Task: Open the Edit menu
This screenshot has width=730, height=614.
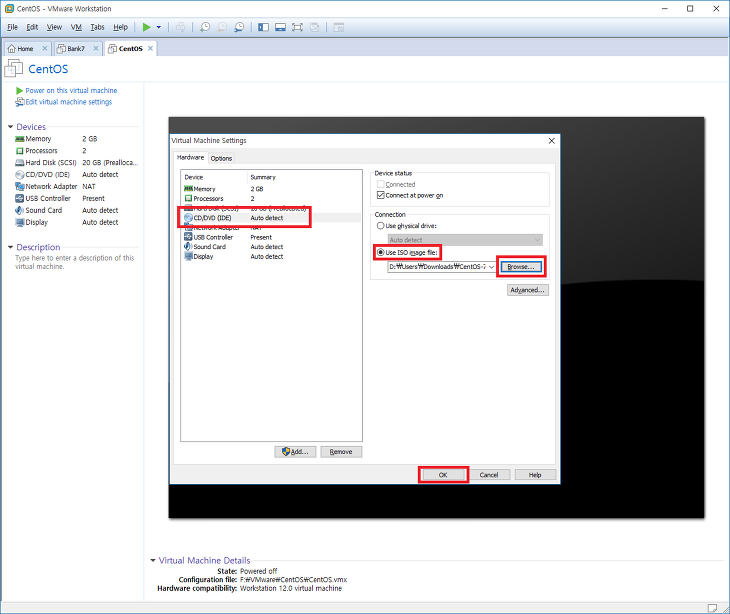Action: [32, 27]
